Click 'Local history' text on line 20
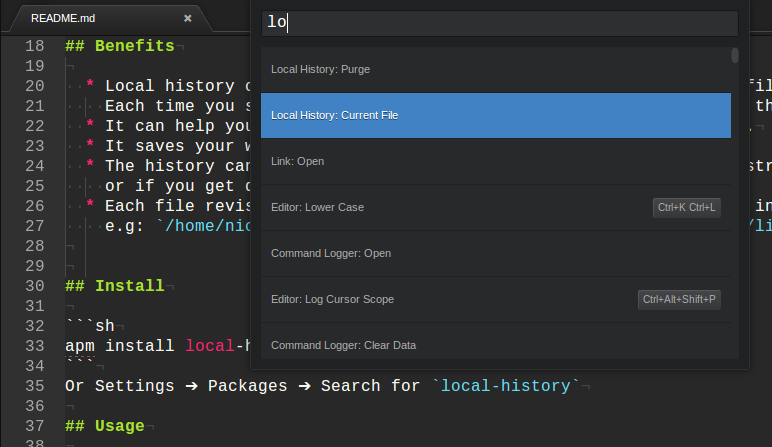The width and height of the screenshot is (772, 447). [170, 86]
